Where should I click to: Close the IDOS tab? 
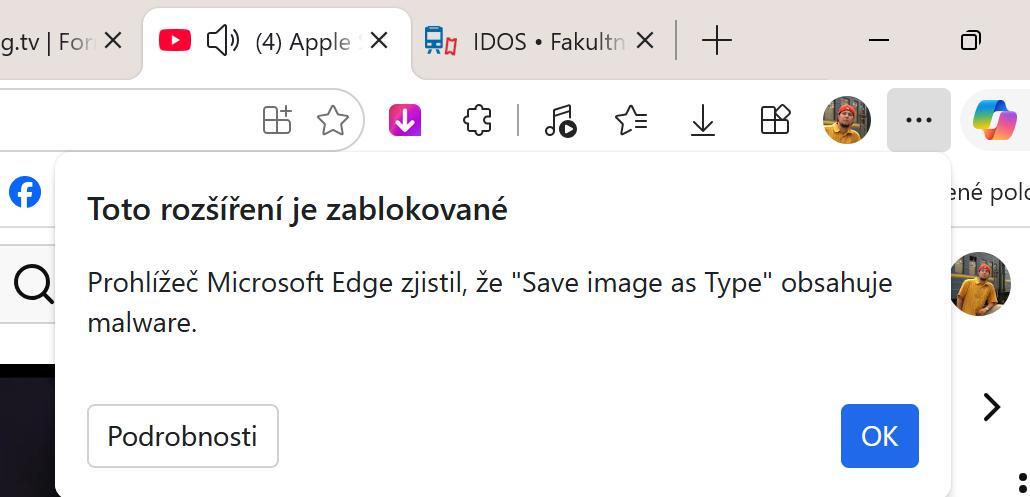[645, 40]
